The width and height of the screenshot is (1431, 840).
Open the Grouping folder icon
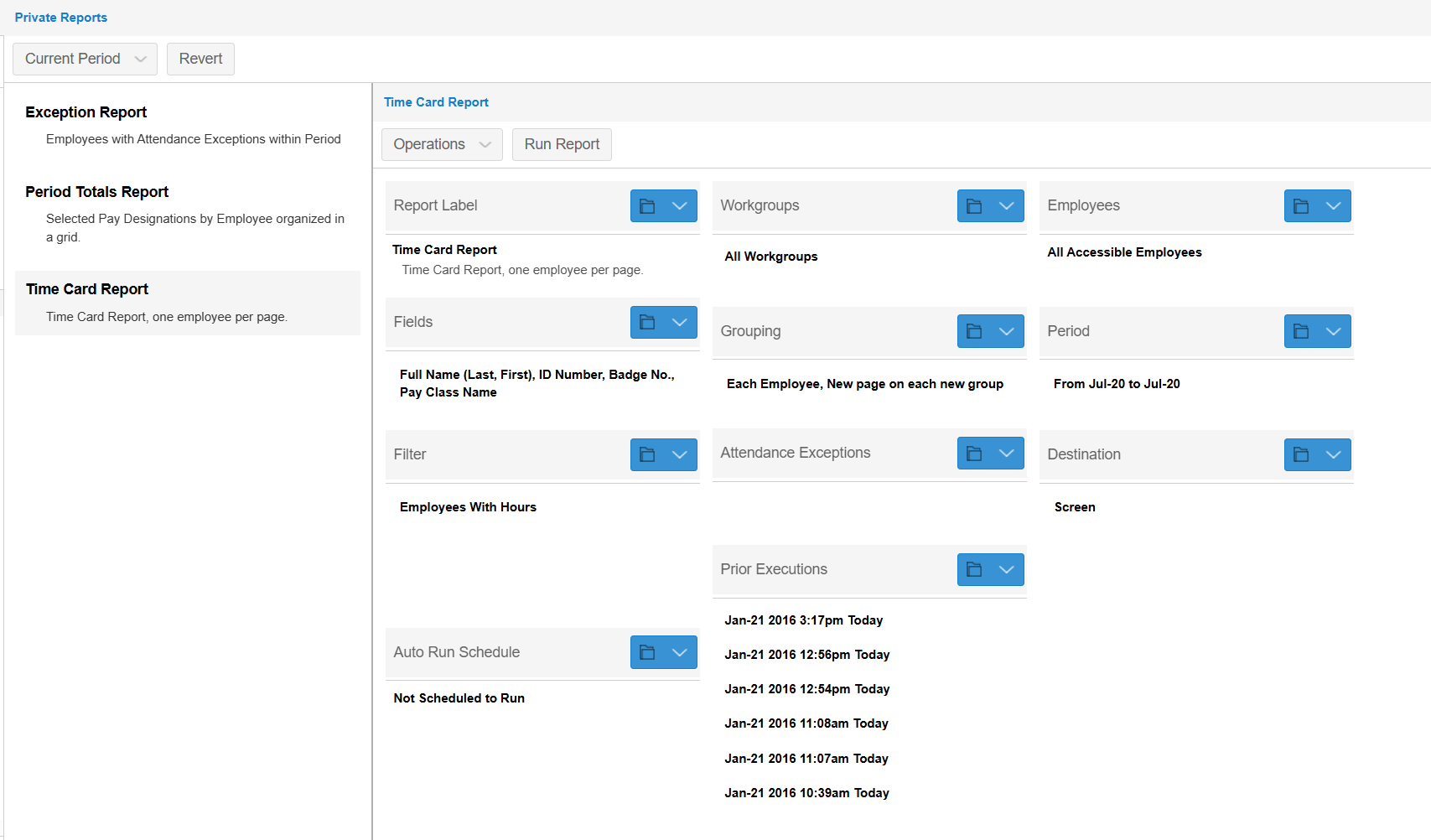pyautogui.click(x=974, y=332)
